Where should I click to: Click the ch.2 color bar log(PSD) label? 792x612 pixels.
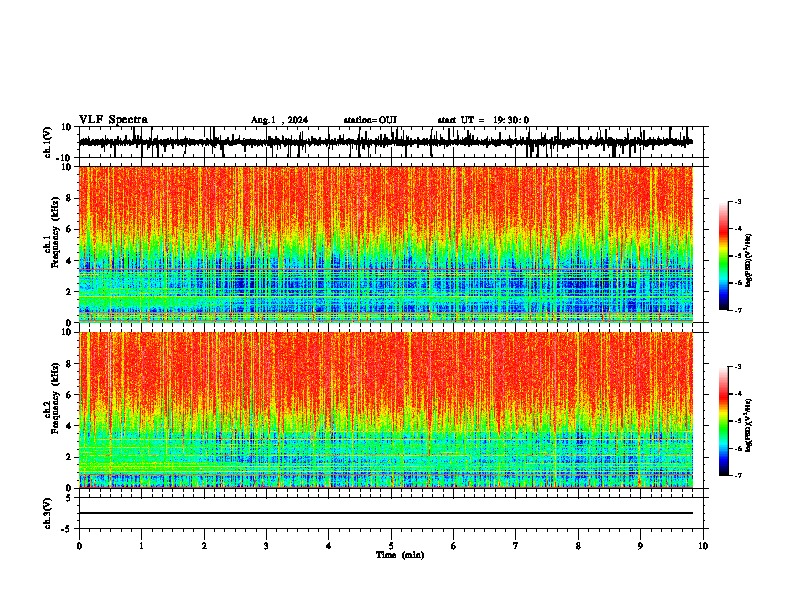pos(749,425)
